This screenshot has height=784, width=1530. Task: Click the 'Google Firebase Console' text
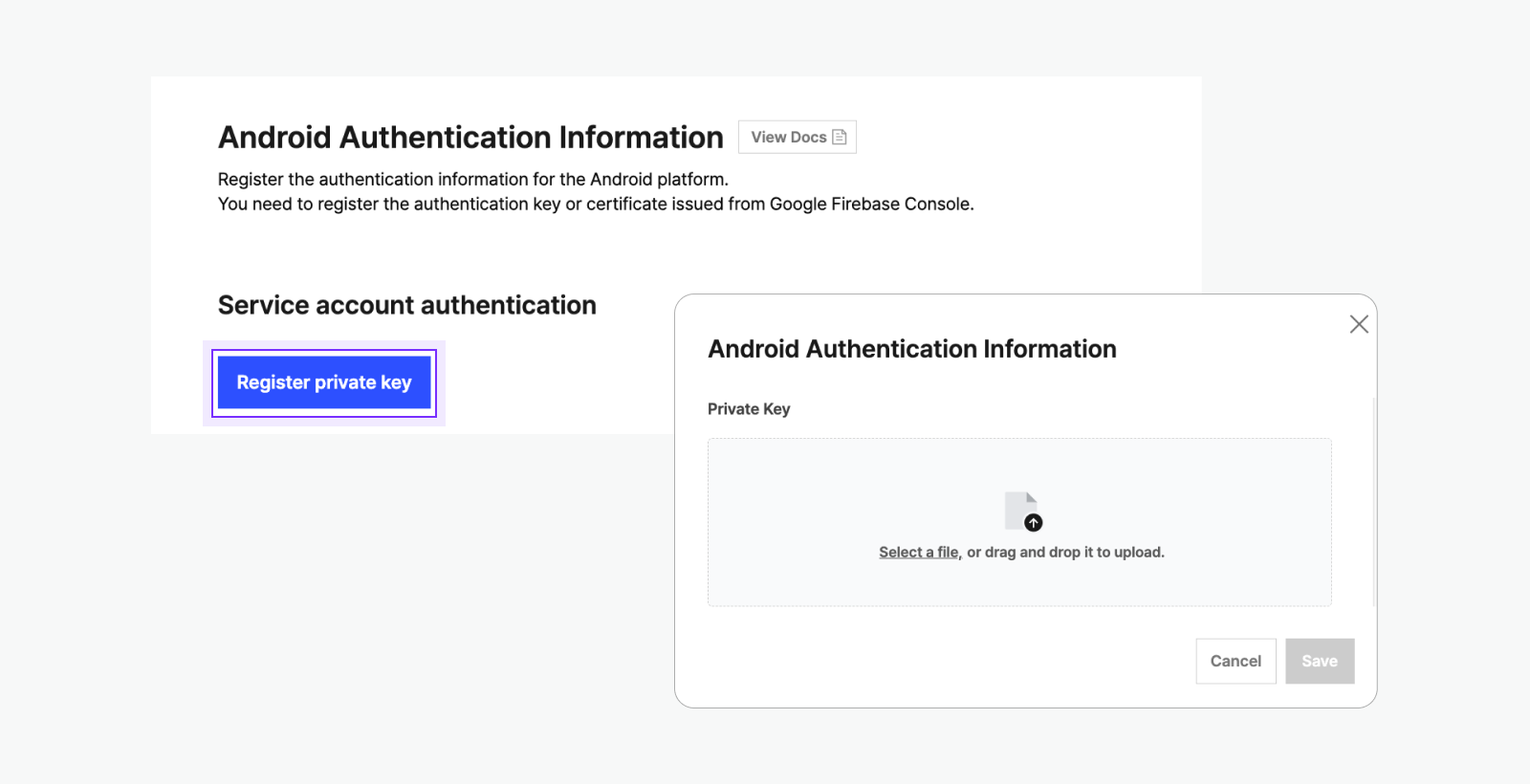[869, 204]
